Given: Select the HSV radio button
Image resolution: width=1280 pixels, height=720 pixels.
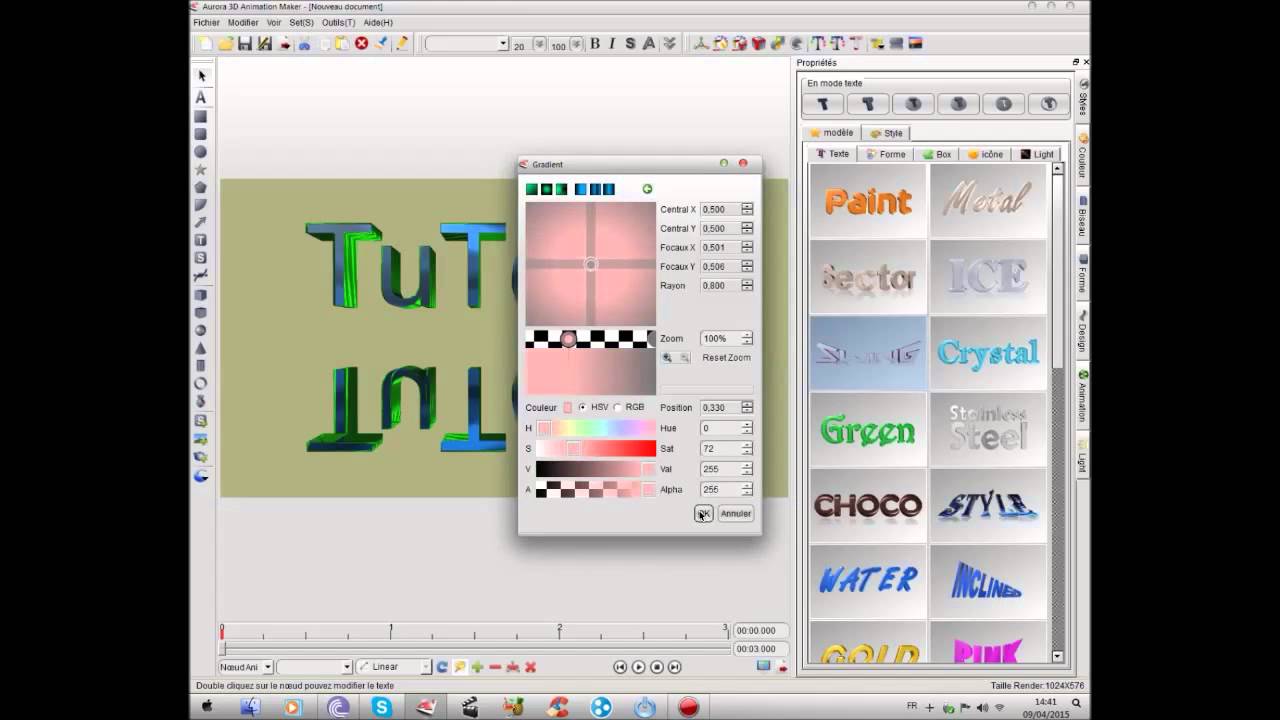Looking at the screenshot, I should (583, 407).
